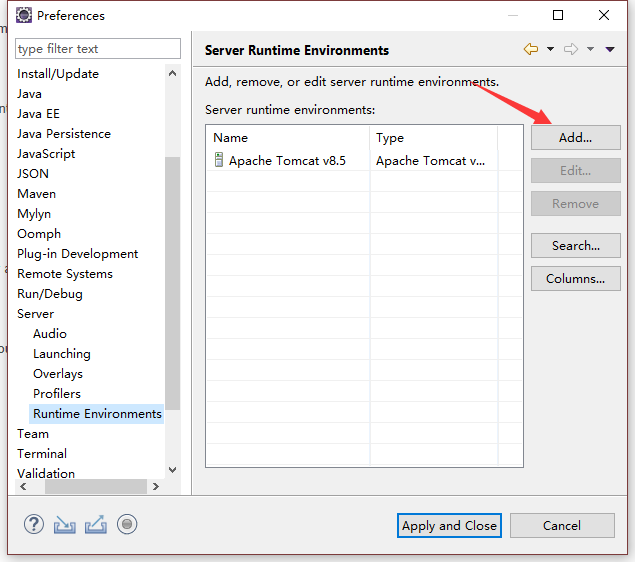Click the Preferences window gear icon
Viewport: 635px width, 562px height.
(23, 15)
